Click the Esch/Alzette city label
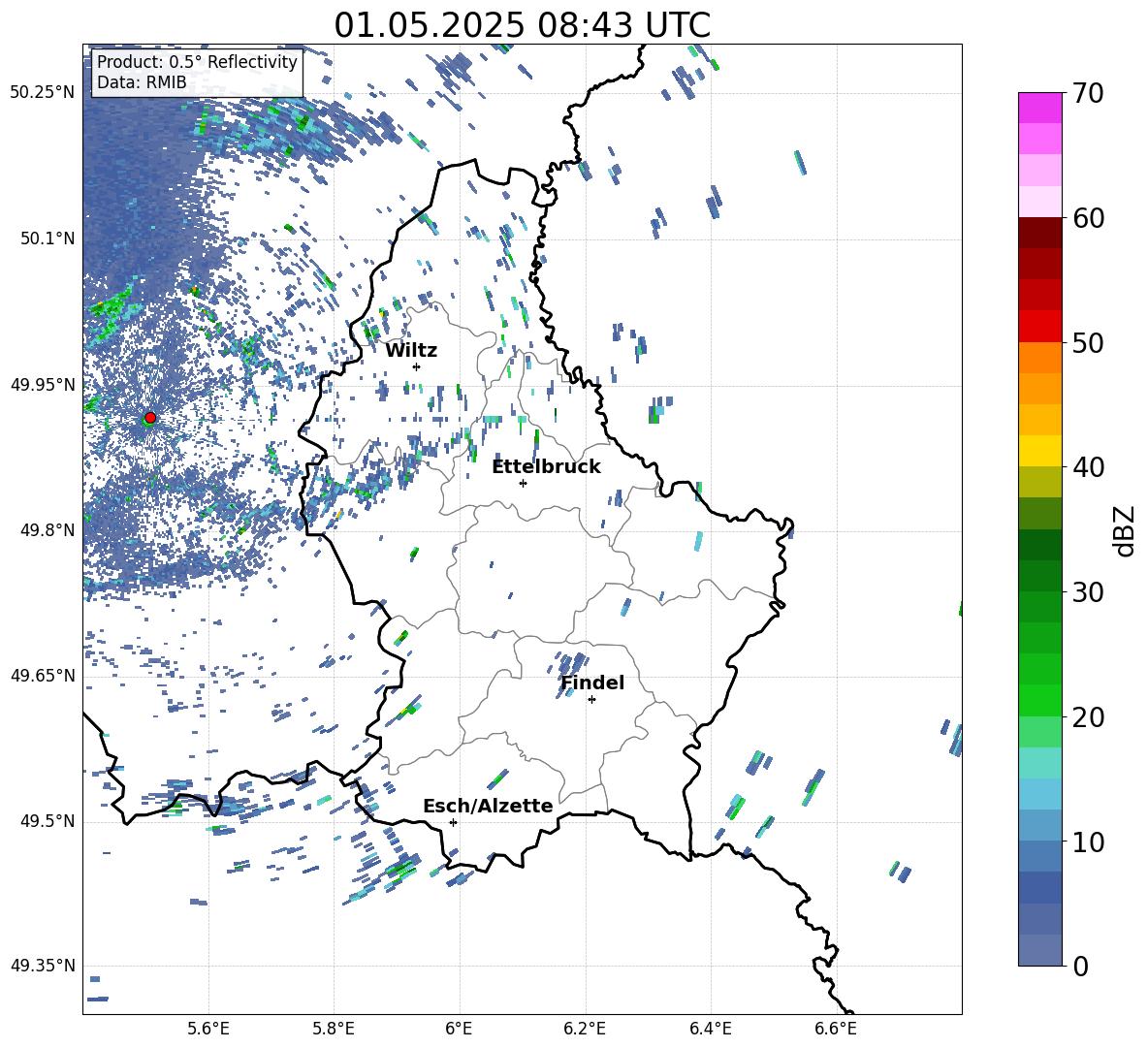This screenshot has height=1048, width=1148. [489, 807]
